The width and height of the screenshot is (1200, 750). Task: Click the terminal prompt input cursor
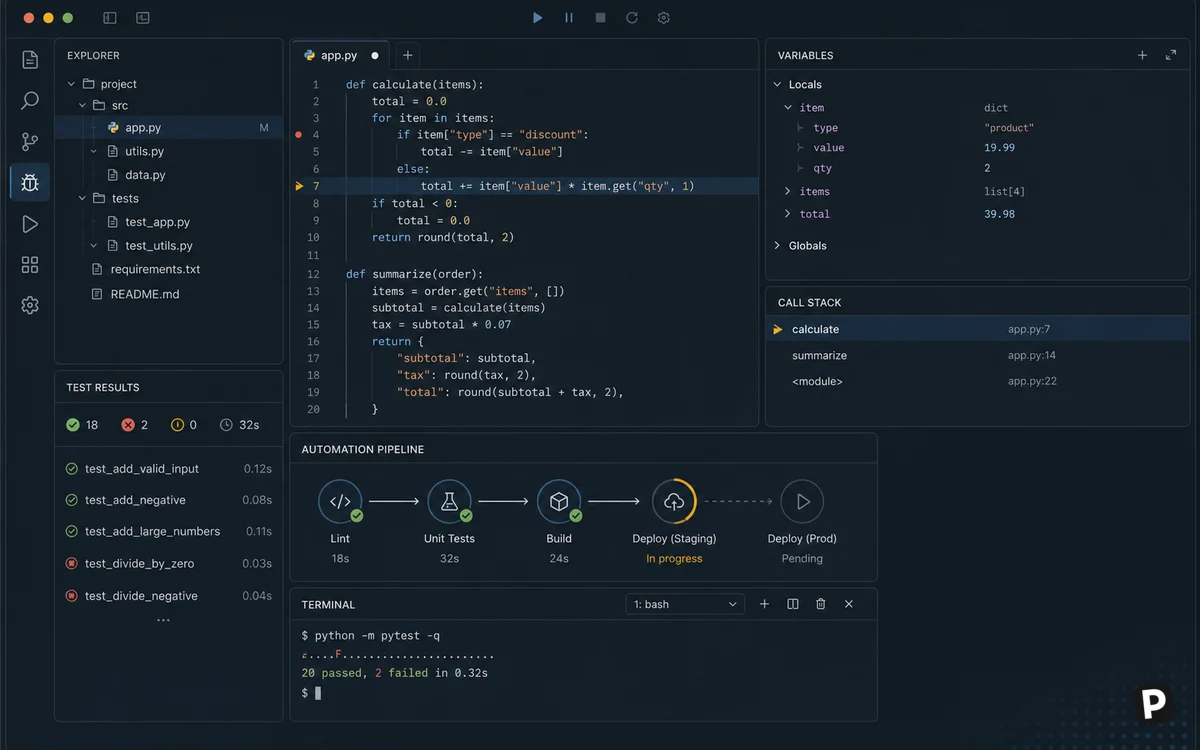[318, 692]
